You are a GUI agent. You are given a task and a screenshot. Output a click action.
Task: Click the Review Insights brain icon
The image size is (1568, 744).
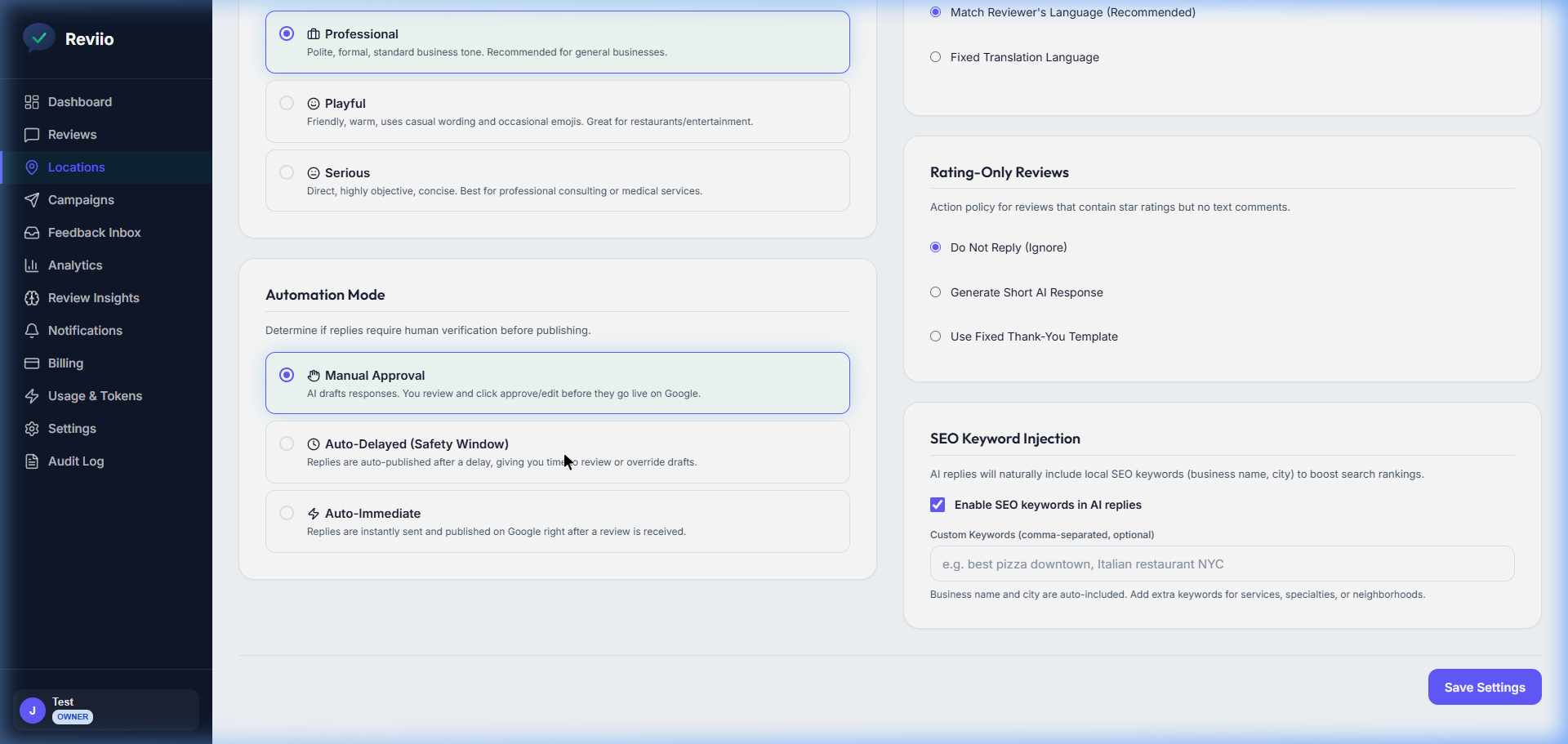32,298
